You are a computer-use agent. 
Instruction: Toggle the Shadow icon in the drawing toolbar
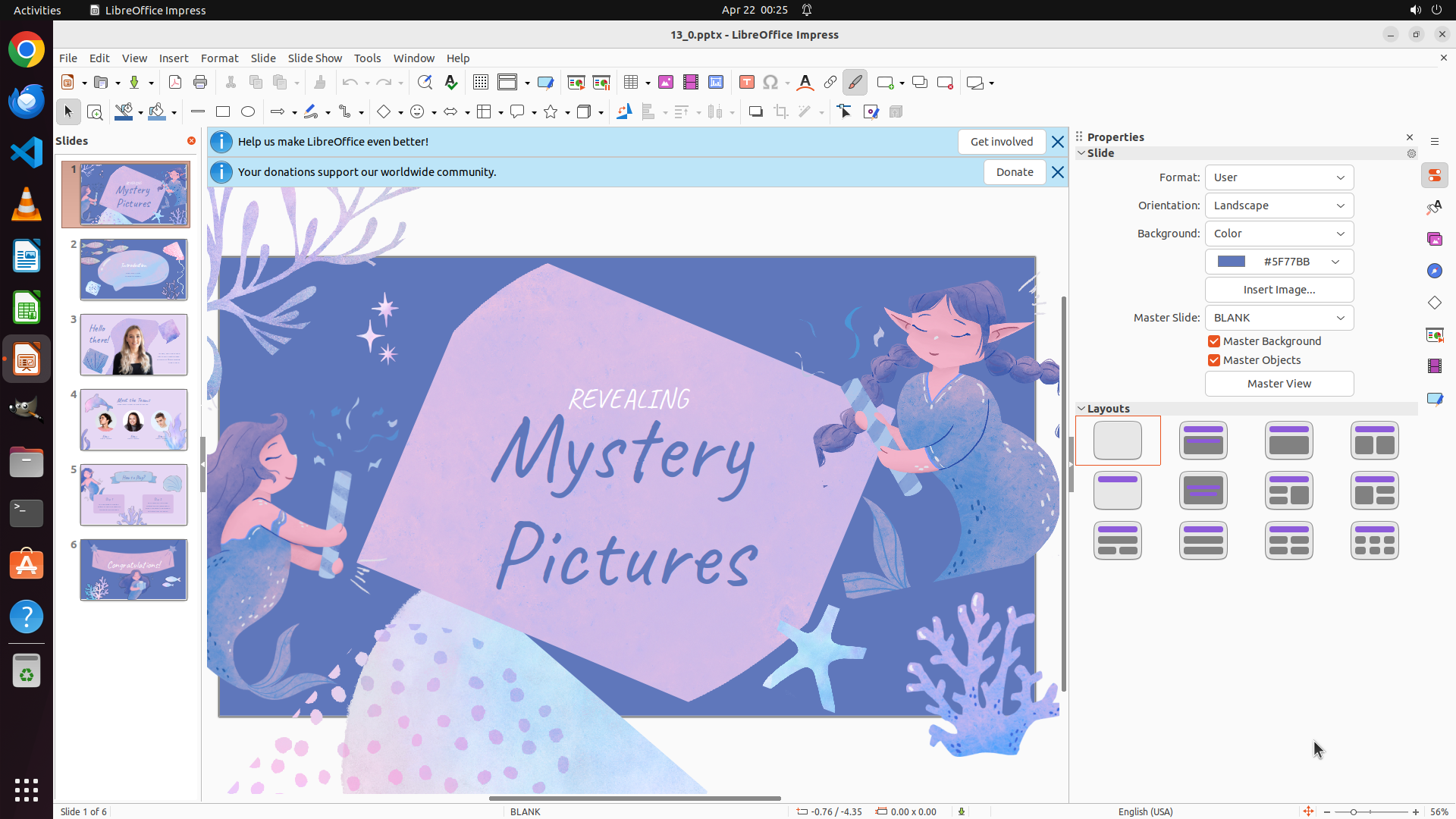click(x=755, y=112)
